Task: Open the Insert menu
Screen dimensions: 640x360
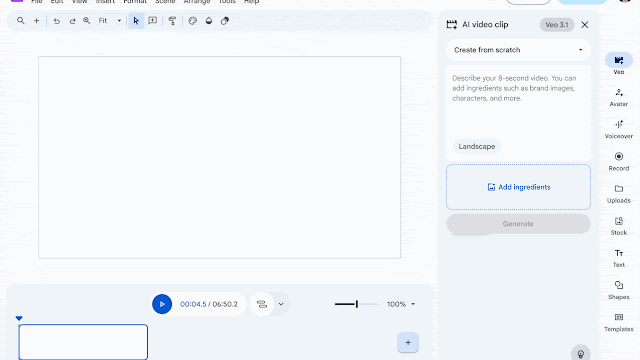Action: [105, 2]
